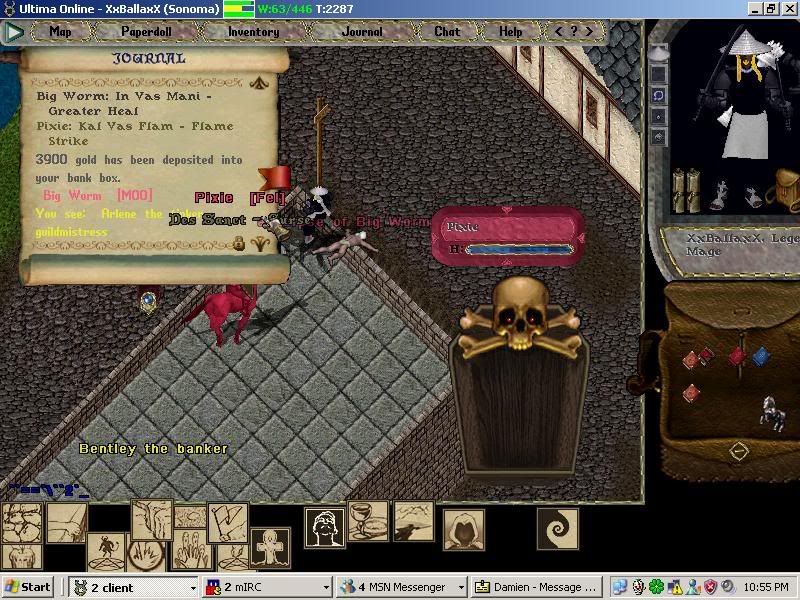Click Pixie's health bar
The height and width of the screenshot is (600, 800).
519,249
